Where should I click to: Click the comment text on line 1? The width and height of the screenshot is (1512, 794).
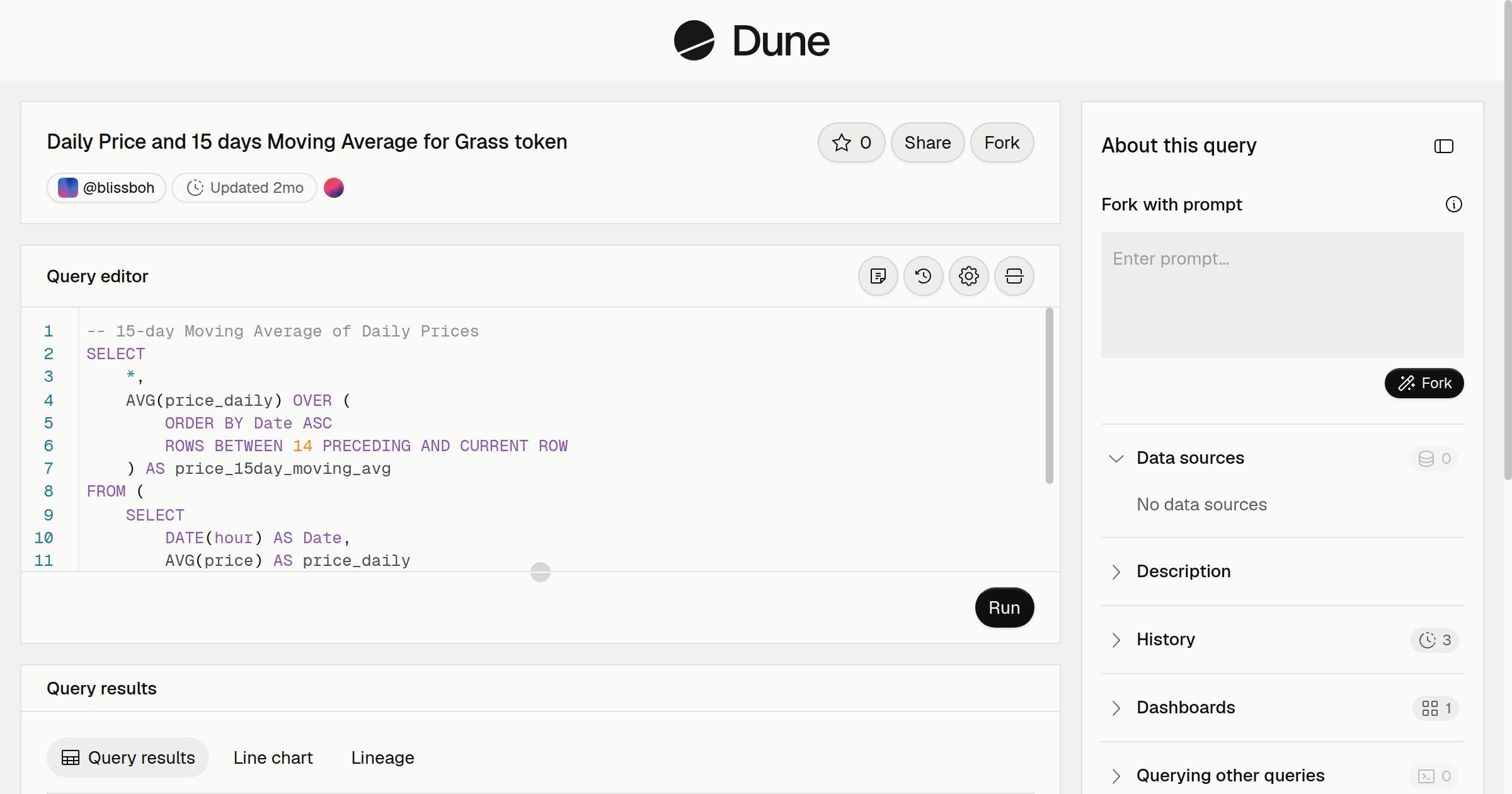283,331
